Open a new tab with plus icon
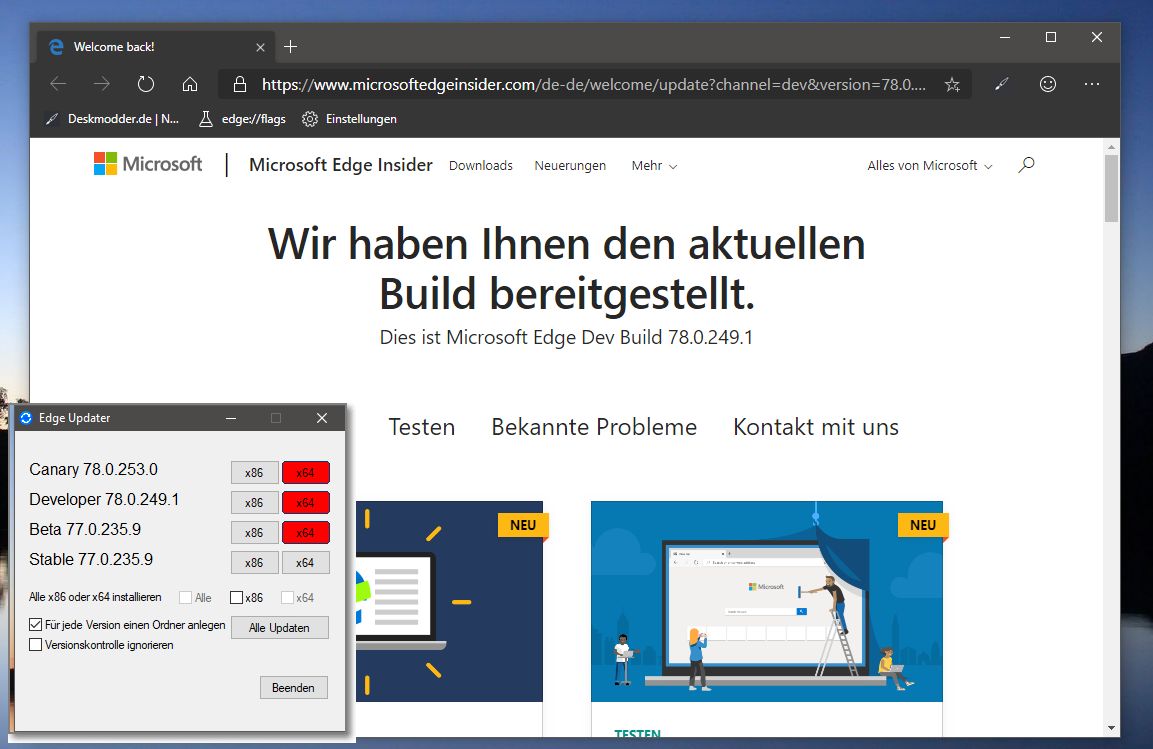The image size is (1153, 749). 290,47
